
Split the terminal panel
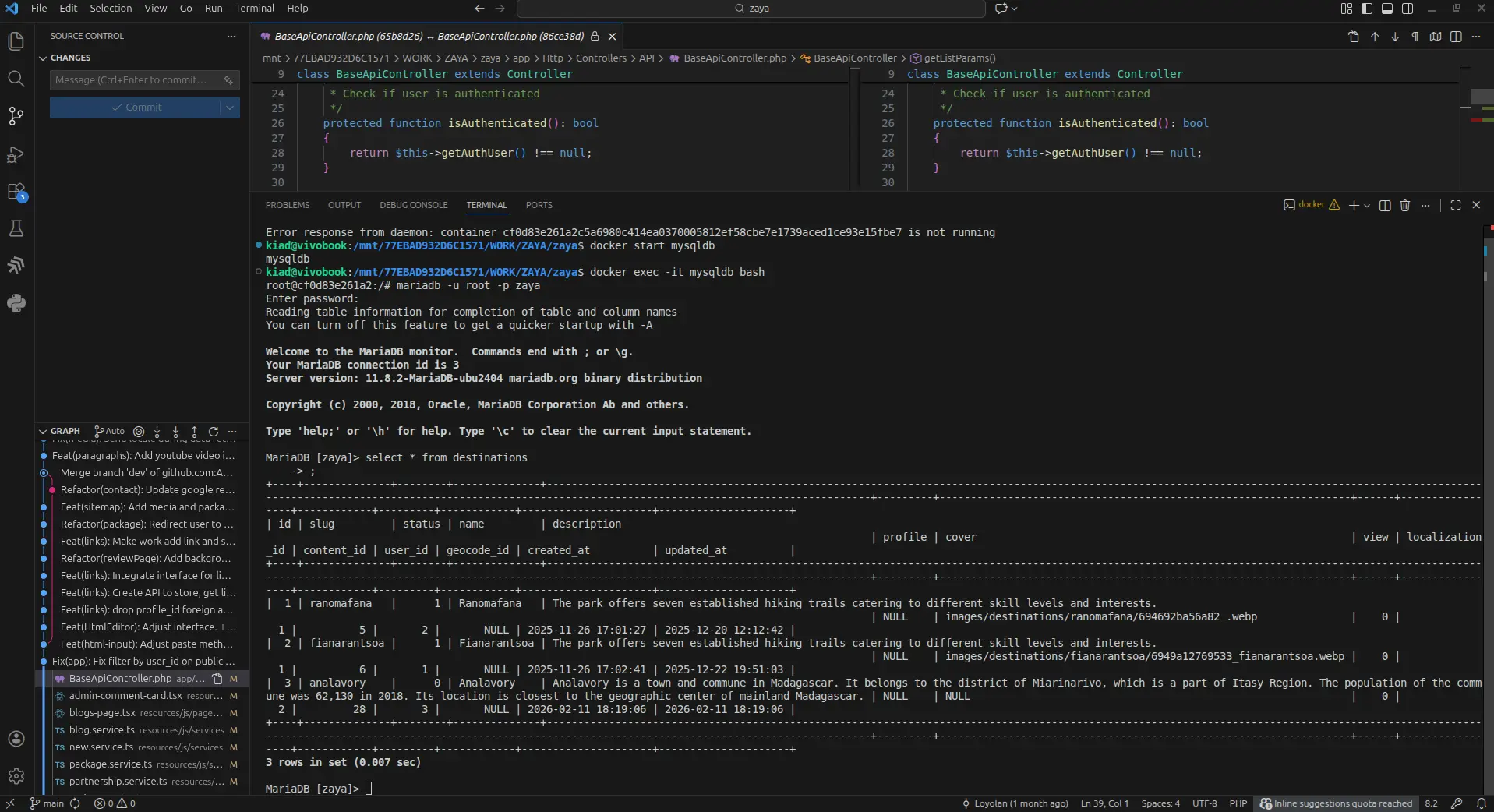(1384, 205)
